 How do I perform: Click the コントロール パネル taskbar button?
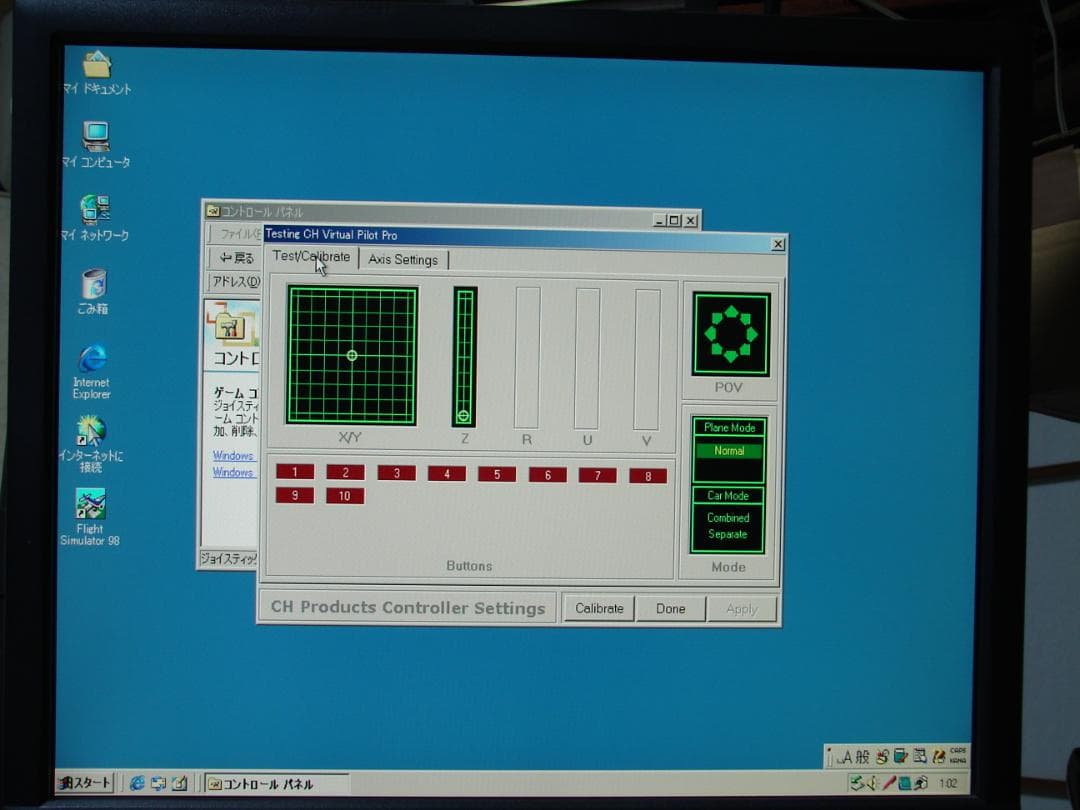click(277, 784)
